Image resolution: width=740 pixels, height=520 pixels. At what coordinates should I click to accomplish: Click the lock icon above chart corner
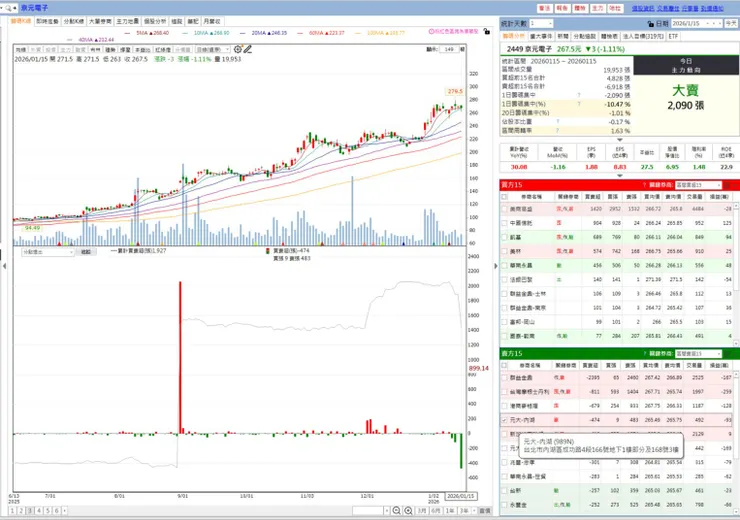pyautogui.click(x=487, y=32)
